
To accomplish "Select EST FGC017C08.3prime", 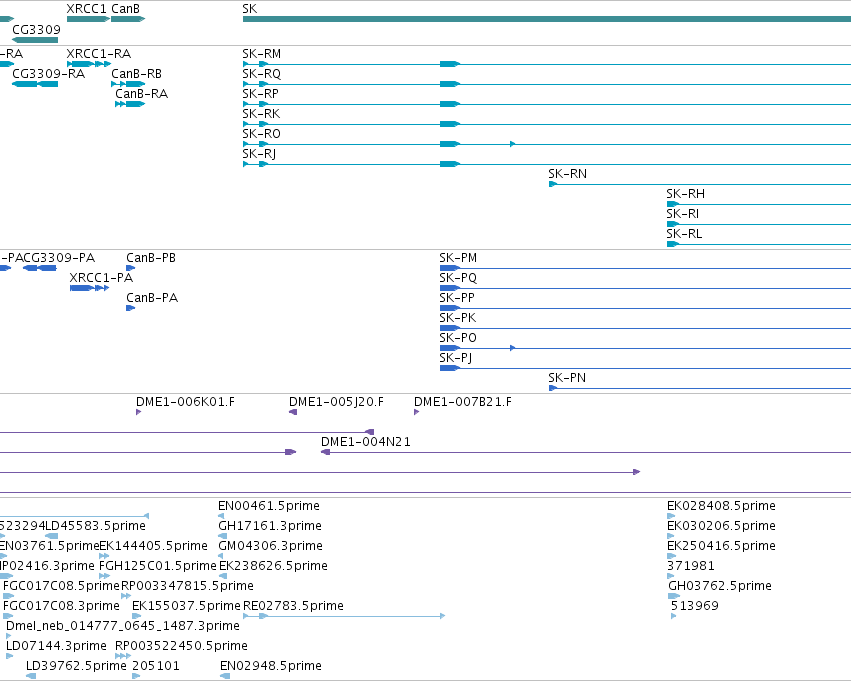I will pos(8,616).
